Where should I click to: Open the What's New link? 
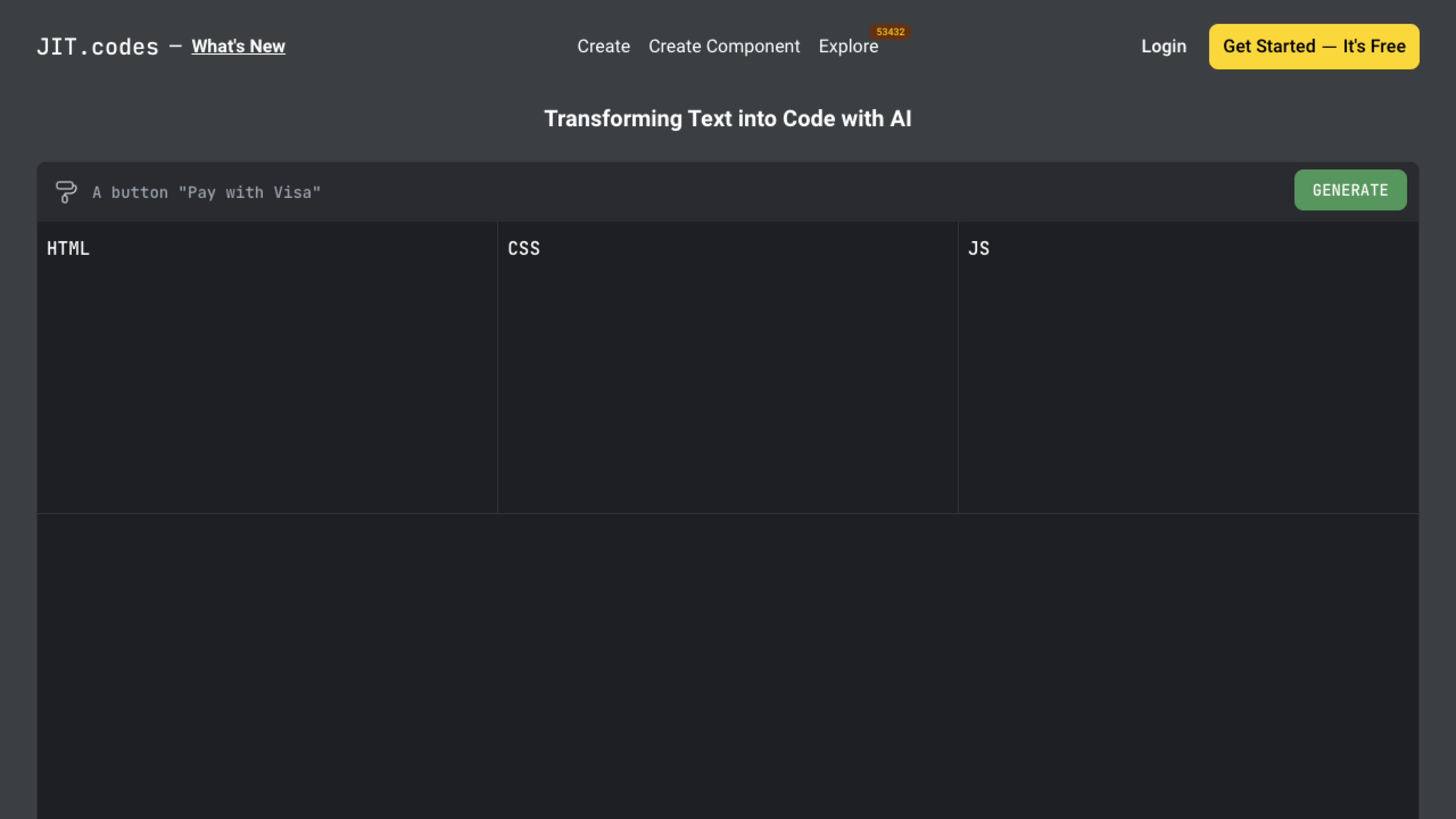tap(238, 46)
